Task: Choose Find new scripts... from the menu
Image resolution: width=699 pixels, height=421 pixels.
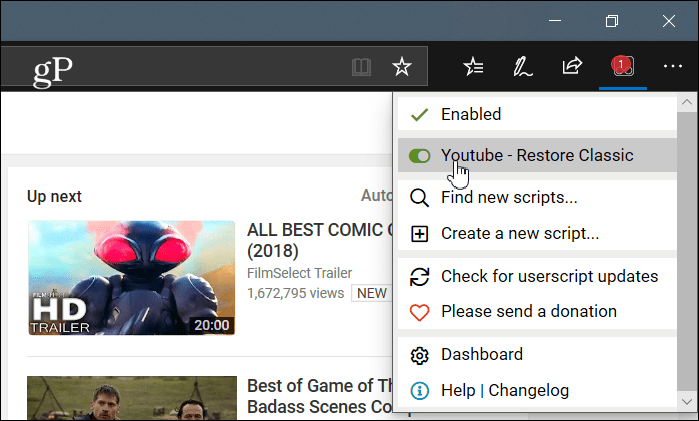Action: coord(537,197)
